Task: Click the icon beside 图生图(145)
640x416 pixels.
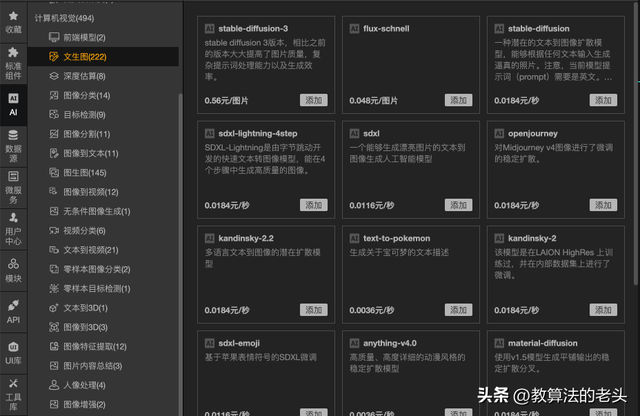Action: coord(54,173)
